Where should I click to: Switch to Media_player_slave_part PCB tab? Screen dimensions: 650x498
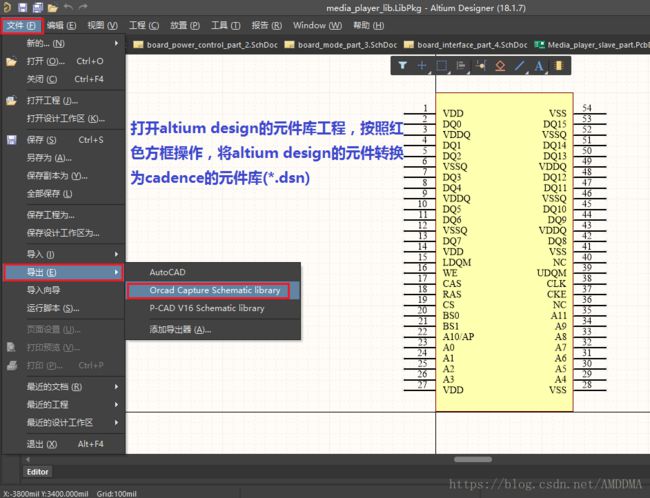(x=591, y=45)
